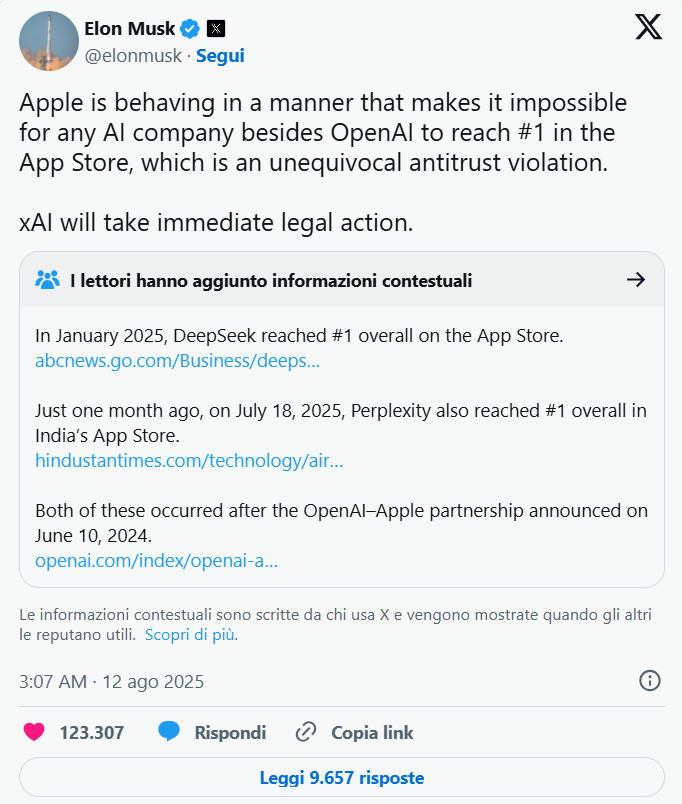Click the Scopri di più link
682x804 pixels.
[191, 634]
